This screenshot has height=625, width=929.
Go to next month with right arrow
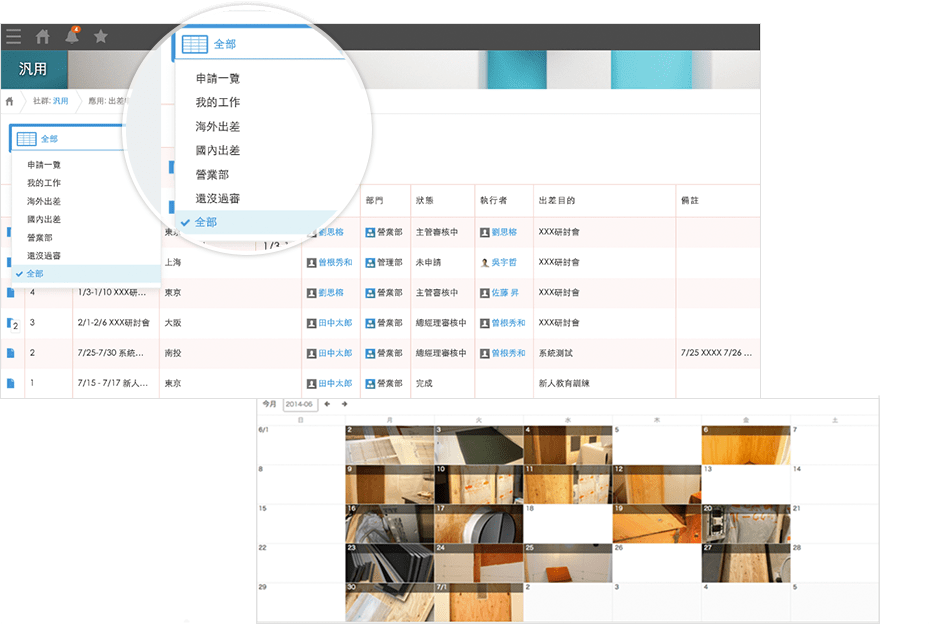(x=344, y=404)
